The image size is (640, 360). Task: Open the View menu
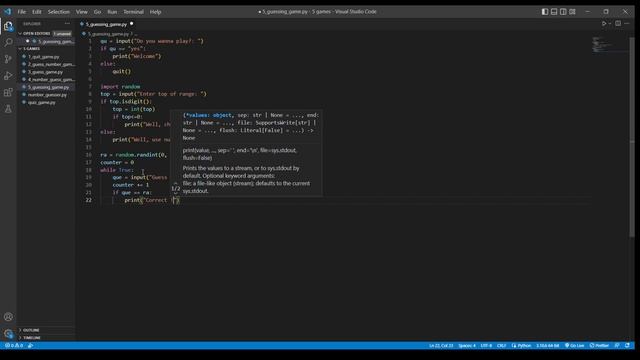point(81,12)
